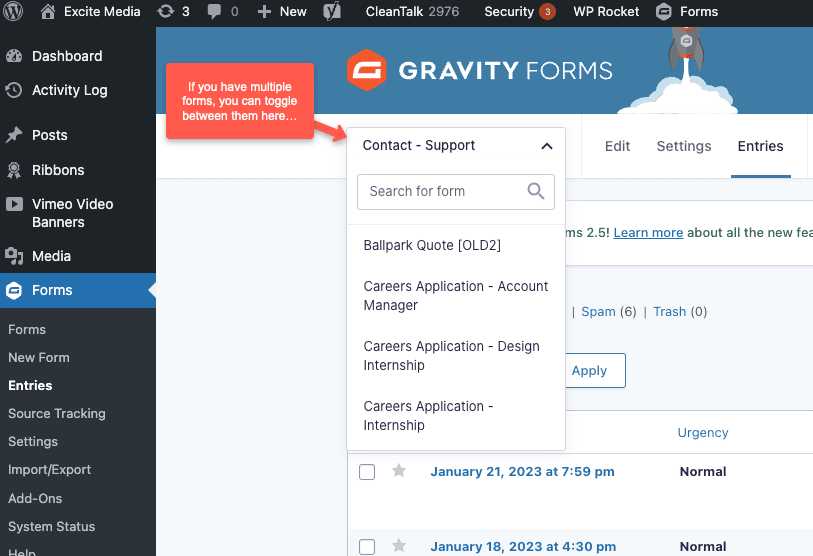The image size is (813, 556).
Task: Click the Gravity Forms header logo
Action: tap(480, 70)
